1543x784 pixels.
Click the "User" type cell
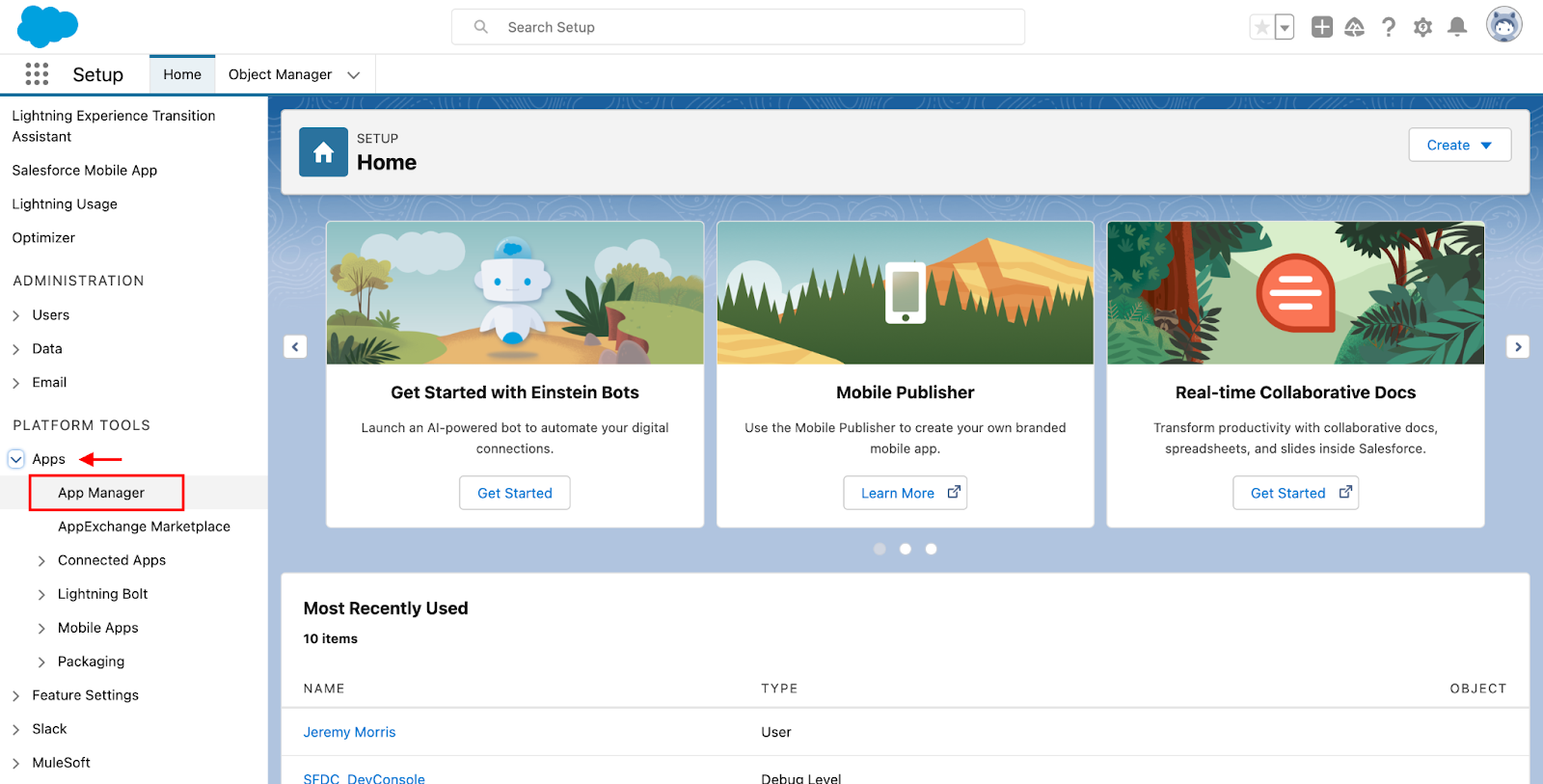click(776, 732)
